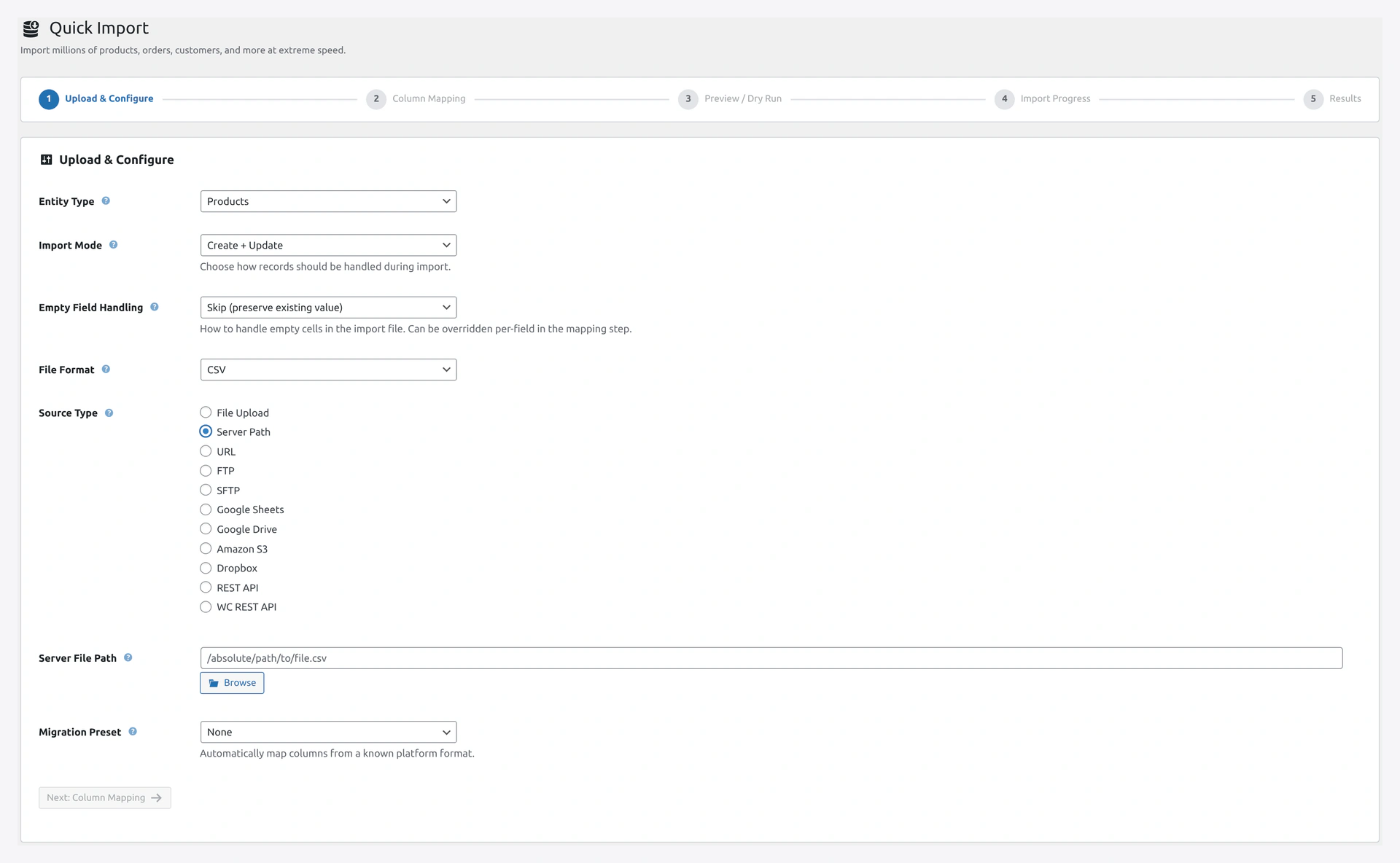Click the Import Mode label
The height and width of the screenshot is (863, 1400).
coord(70,245)
